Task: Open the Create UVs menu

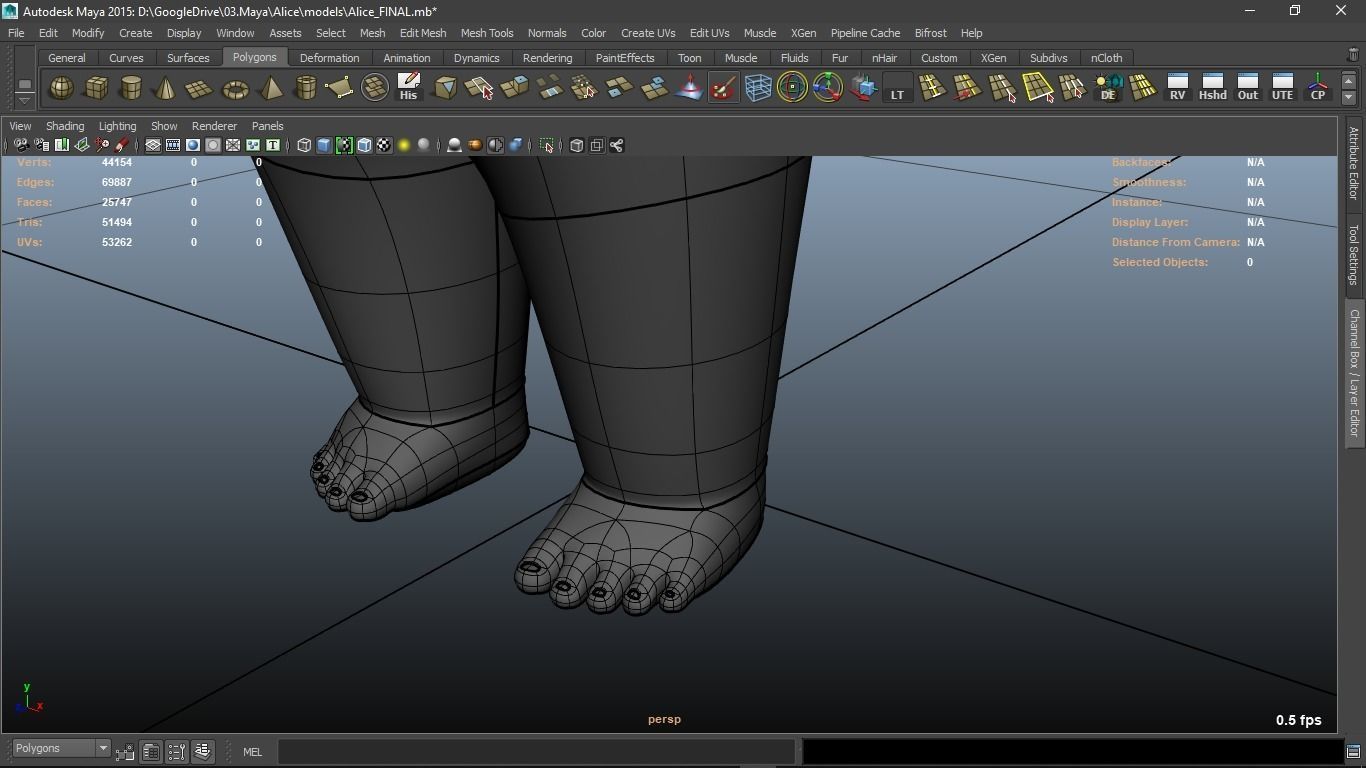Action: pyautogui.click(x=648, y=33)
